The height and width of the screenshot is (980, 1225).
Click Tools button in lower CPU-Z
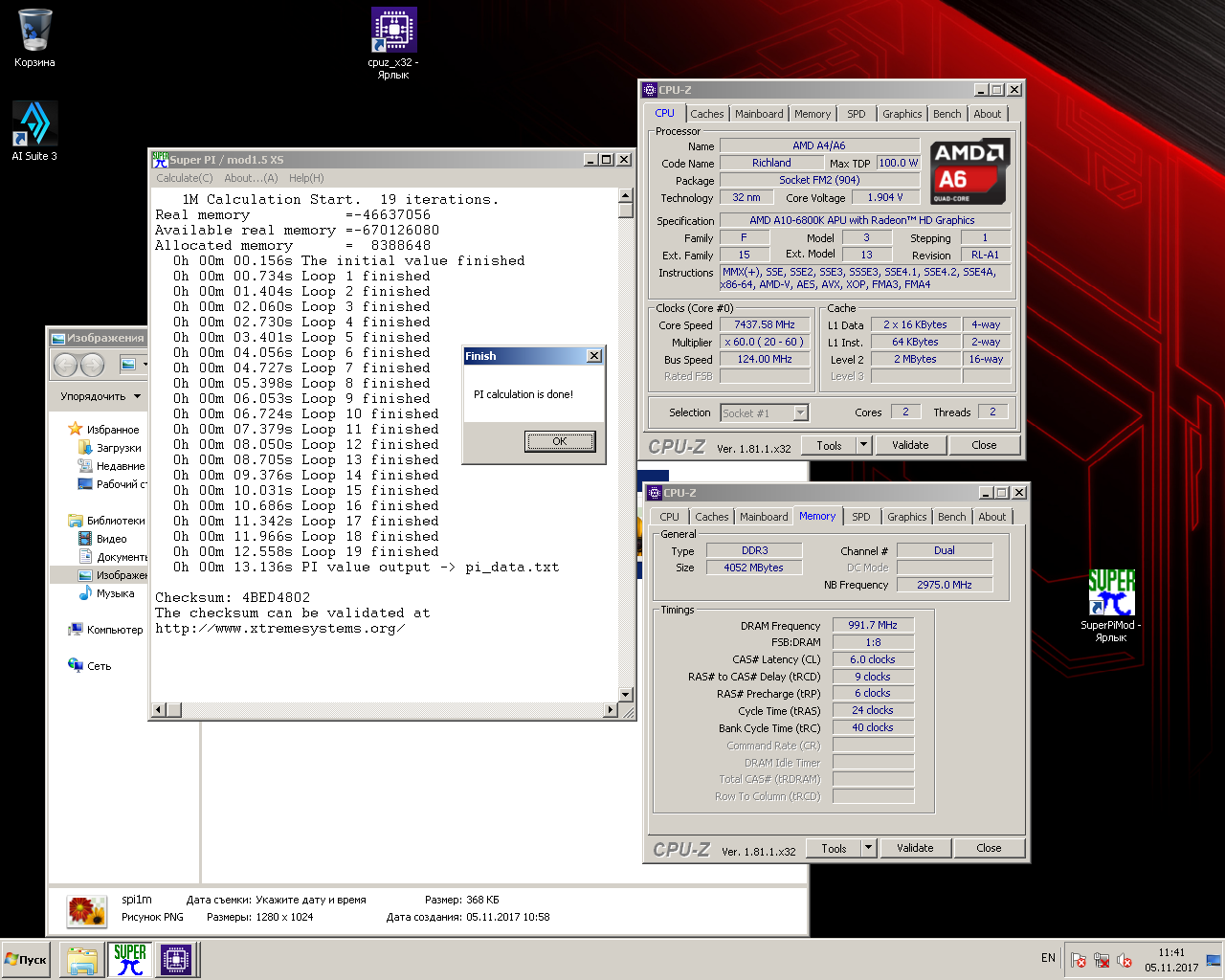[x=834, y=848]
